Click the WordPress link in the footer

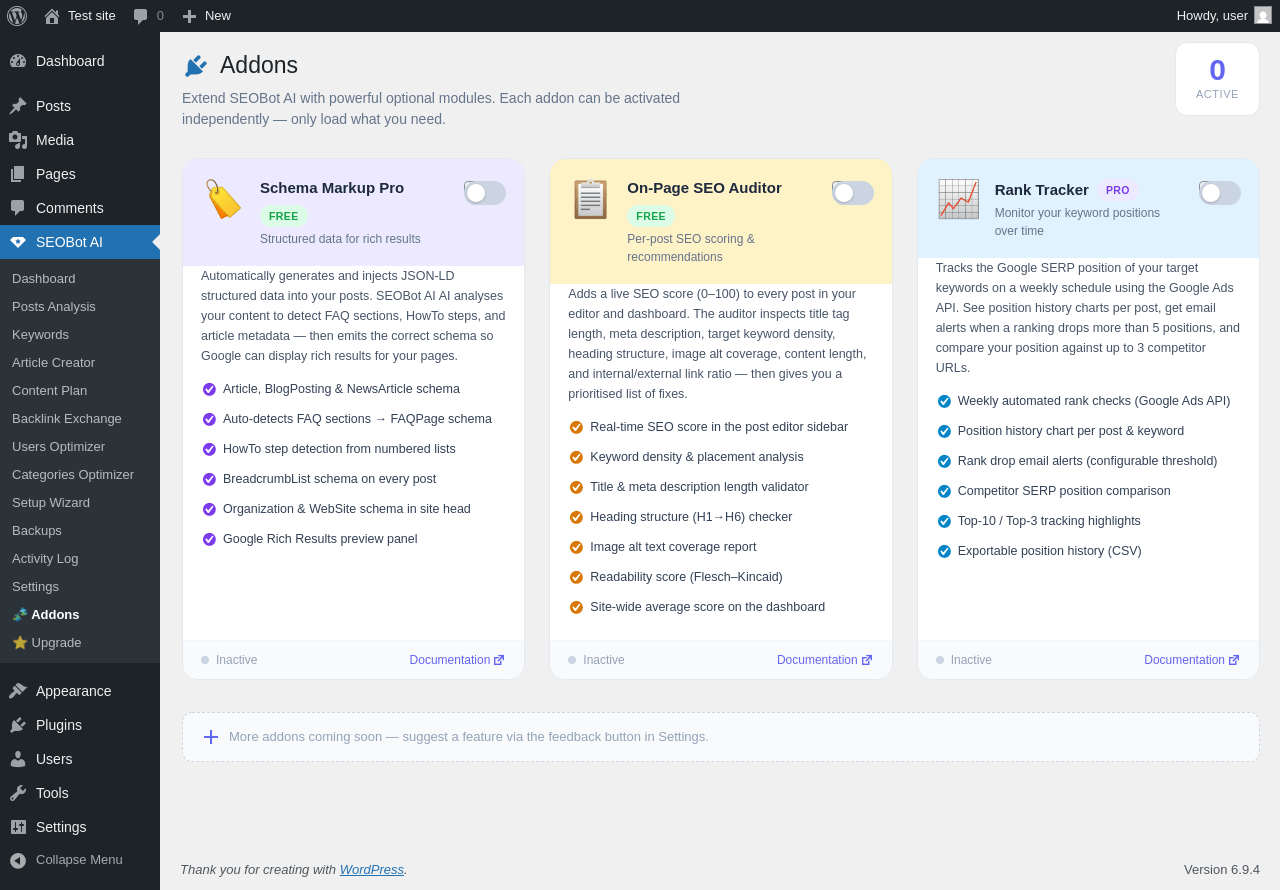371,870
